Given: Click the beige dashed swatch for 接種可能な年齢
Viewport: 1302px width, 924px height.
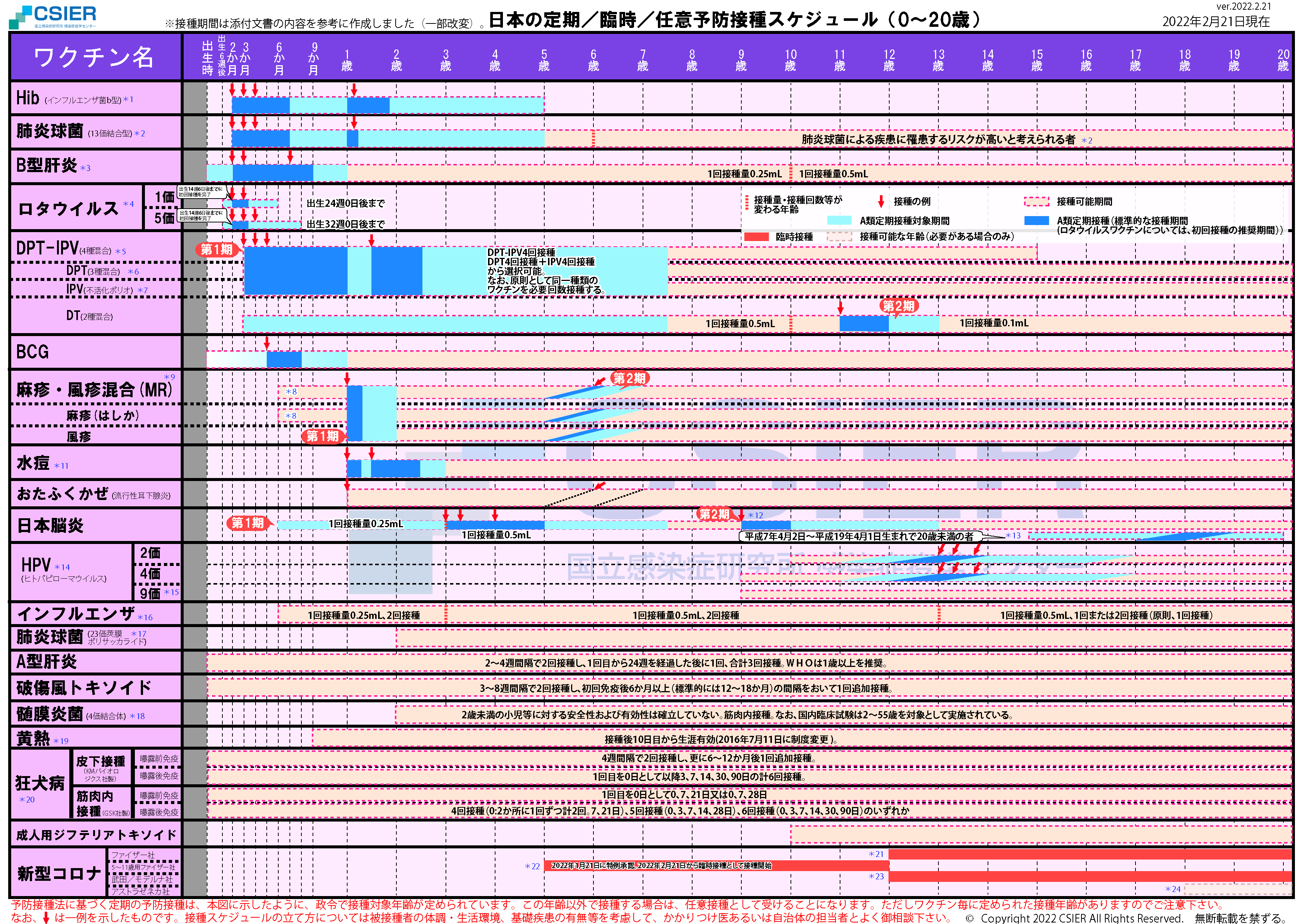Looking at the screenshot, I should 840,237.
